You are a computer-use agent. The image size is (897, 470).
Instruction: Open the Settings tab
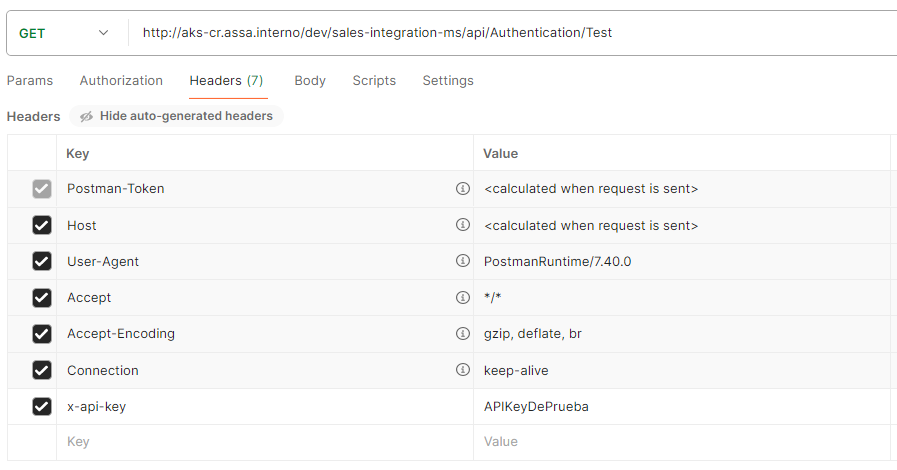tap(448, 81)
